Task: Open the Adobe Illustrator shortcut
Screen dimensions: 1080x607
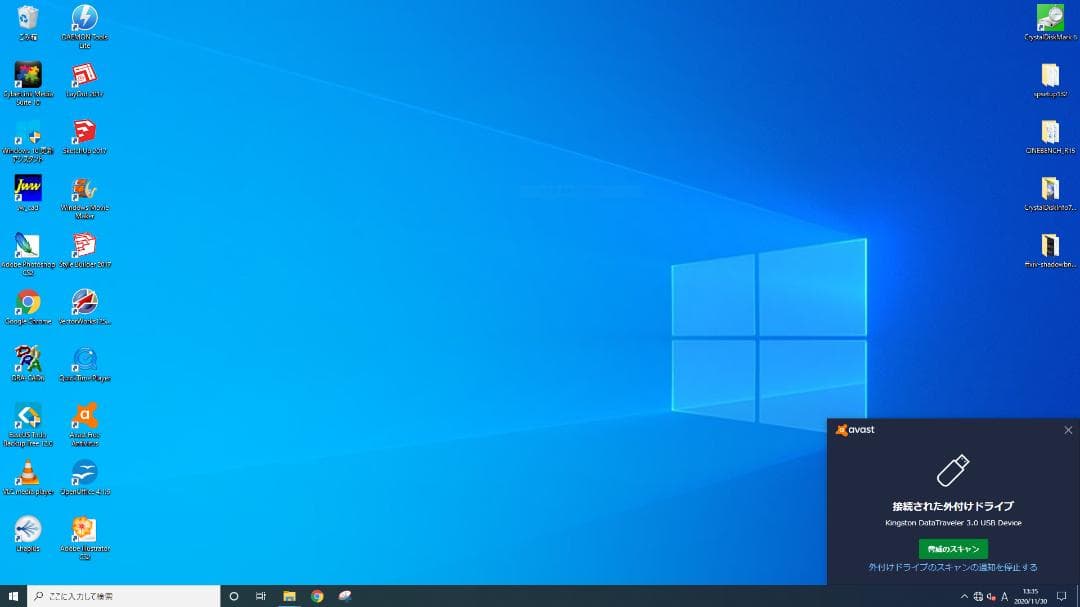Action: tap(84, 528)
